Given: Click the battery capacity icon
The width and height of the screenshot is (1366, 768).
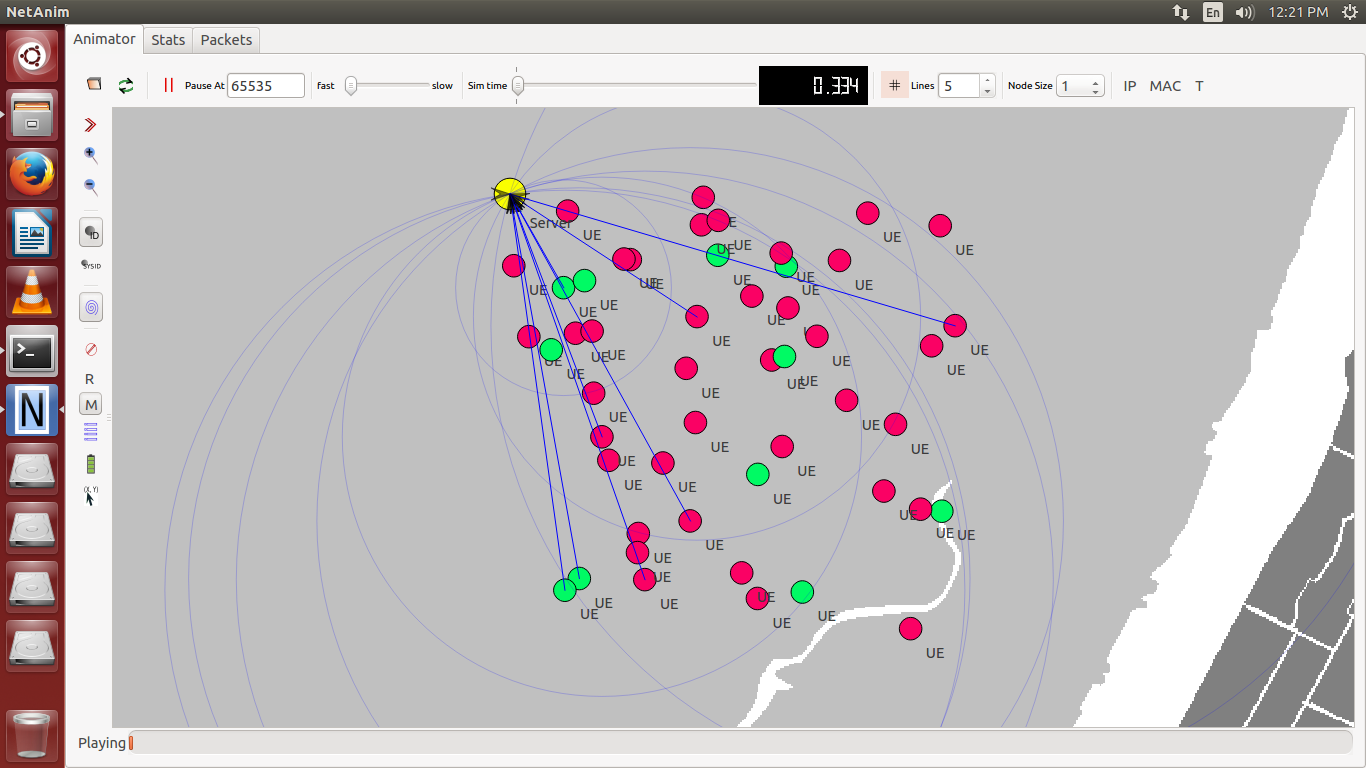Looking at the screenshot, I should (91, 464).
